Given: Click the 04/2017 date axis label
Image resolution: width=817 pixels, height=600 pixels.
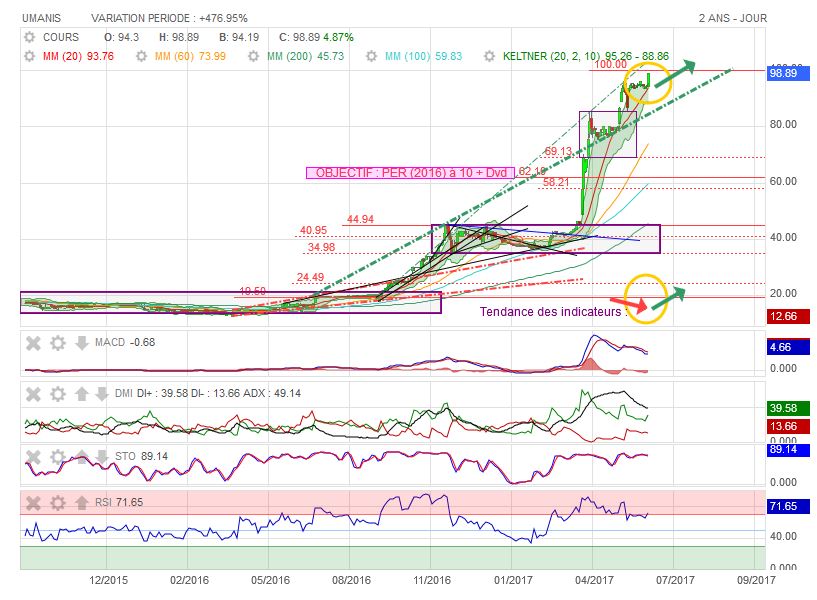Looking at the screenshot, I should click(595, 580).
